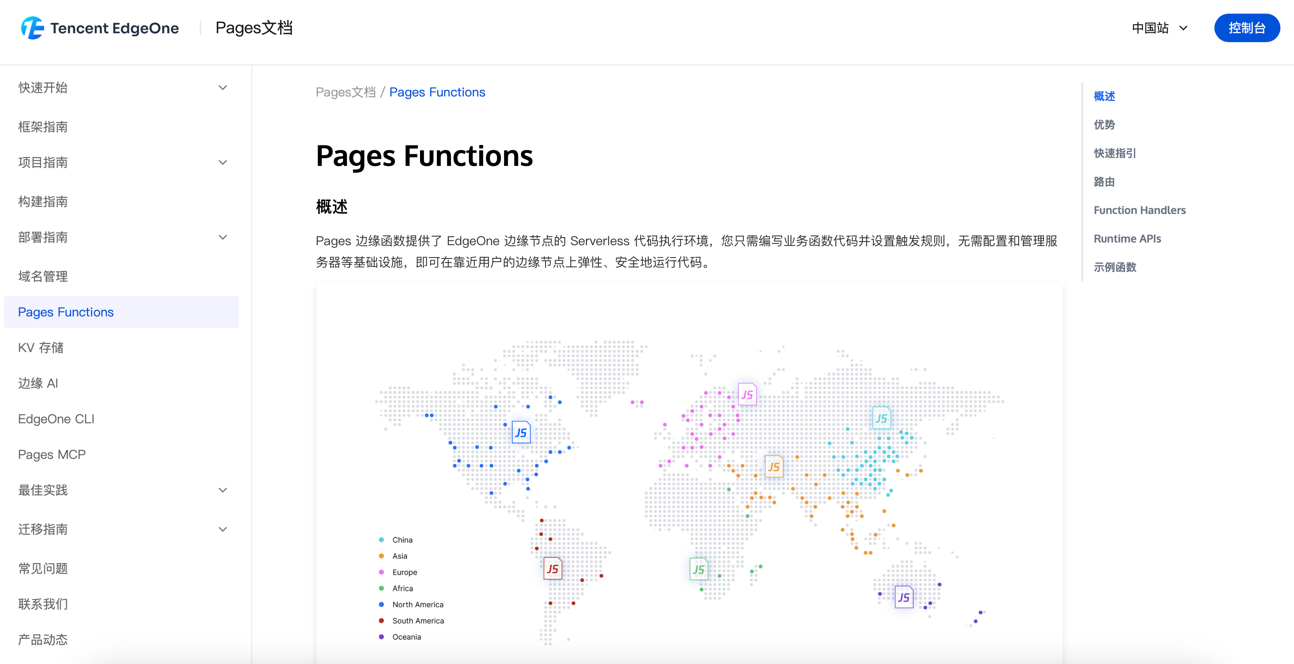The image size is (1294, 664).
Task: Open Pages MCP in the sidebar
Action: click(x=52, y=454)
